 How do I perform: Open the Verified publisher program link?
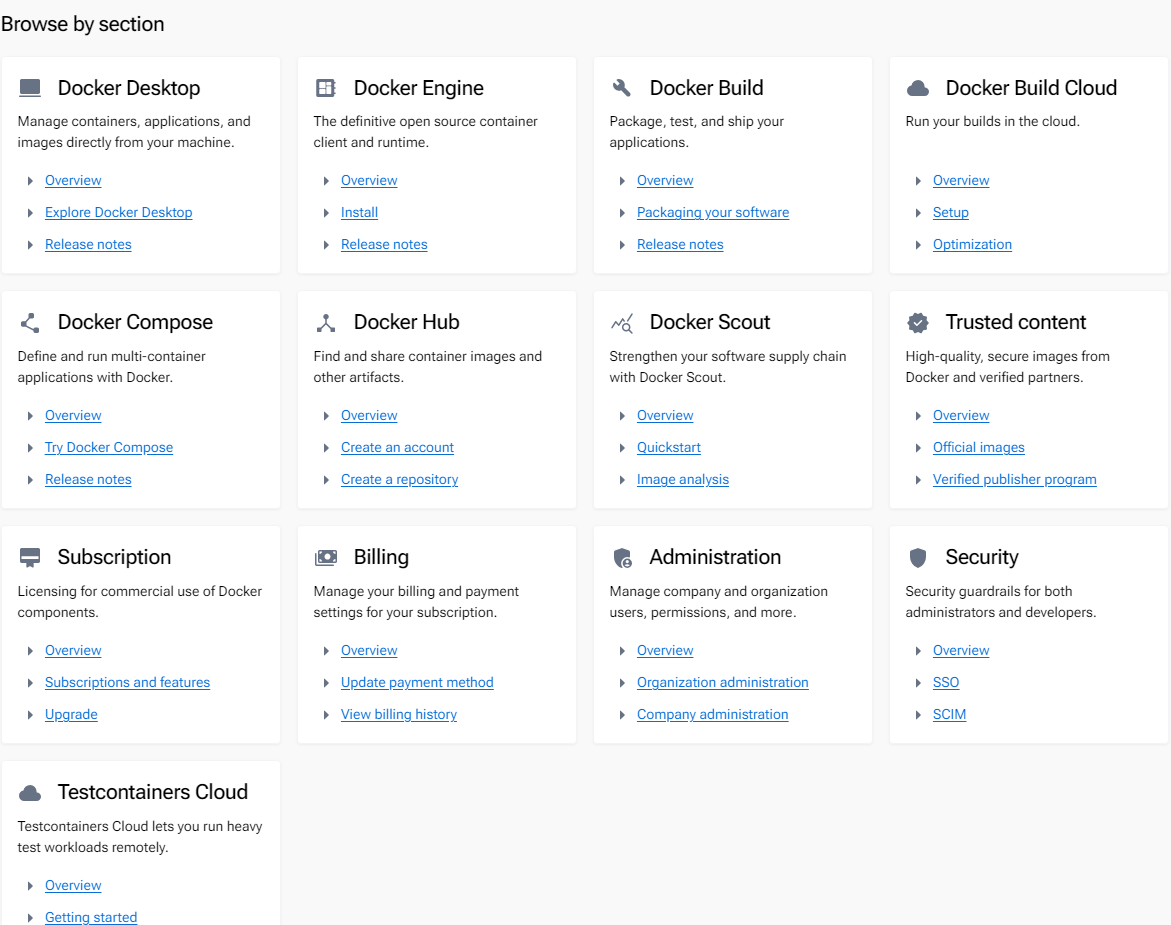tap(1014, 480)
